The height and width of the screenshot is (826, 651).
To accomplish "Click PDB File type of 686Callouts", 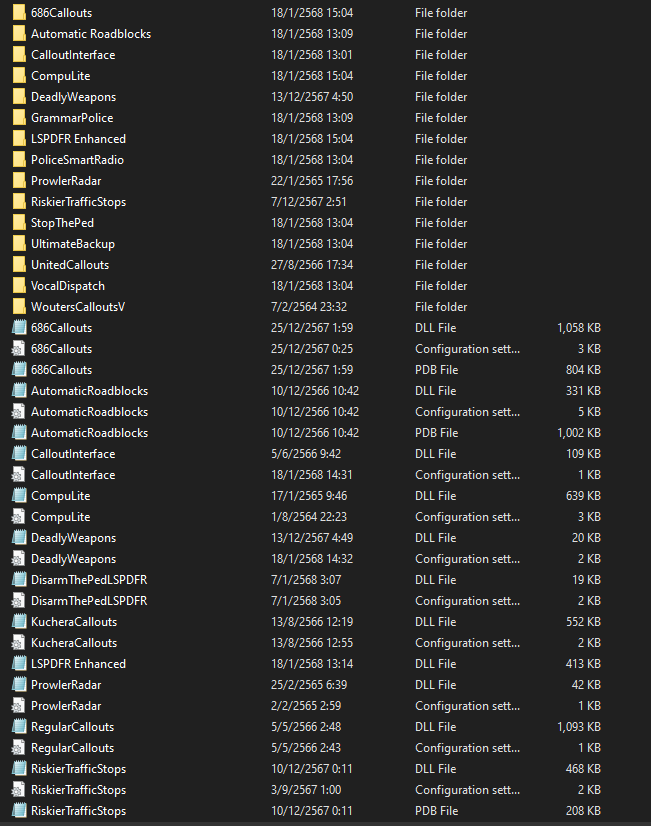I will pyautogui.click(x=437, y=370).
